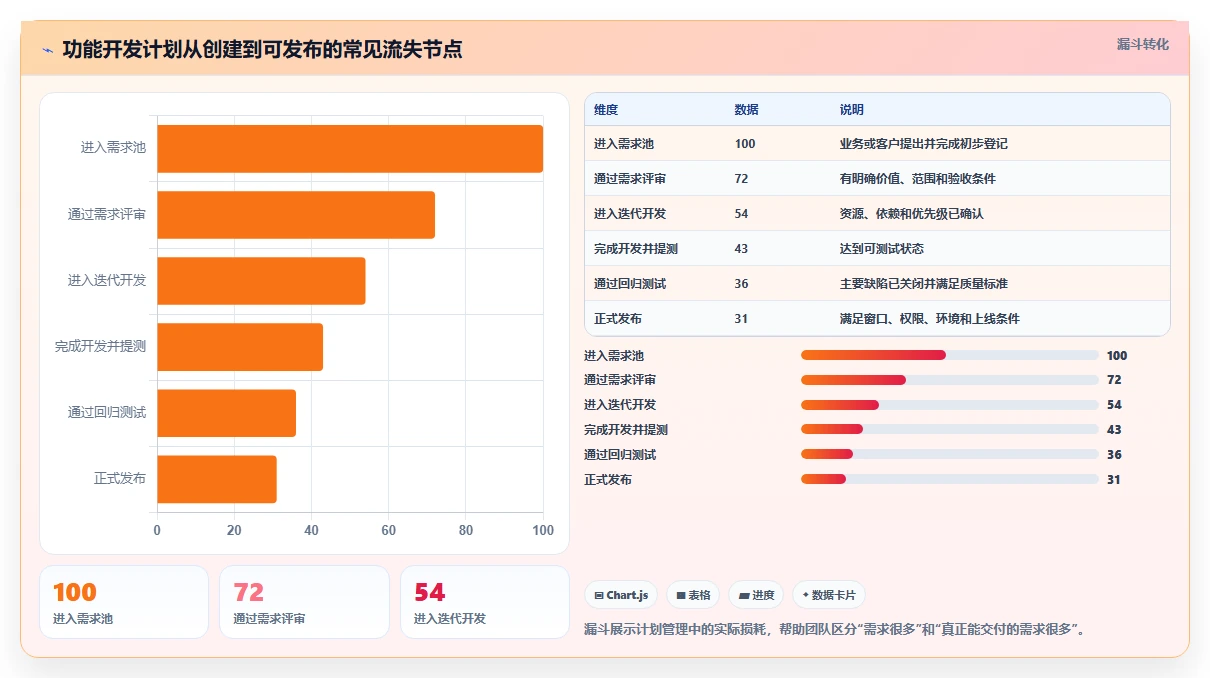The image size is (1210, 678).
Task: Open the stat card showing 72 通过需求评审
Action: [304, 602]
